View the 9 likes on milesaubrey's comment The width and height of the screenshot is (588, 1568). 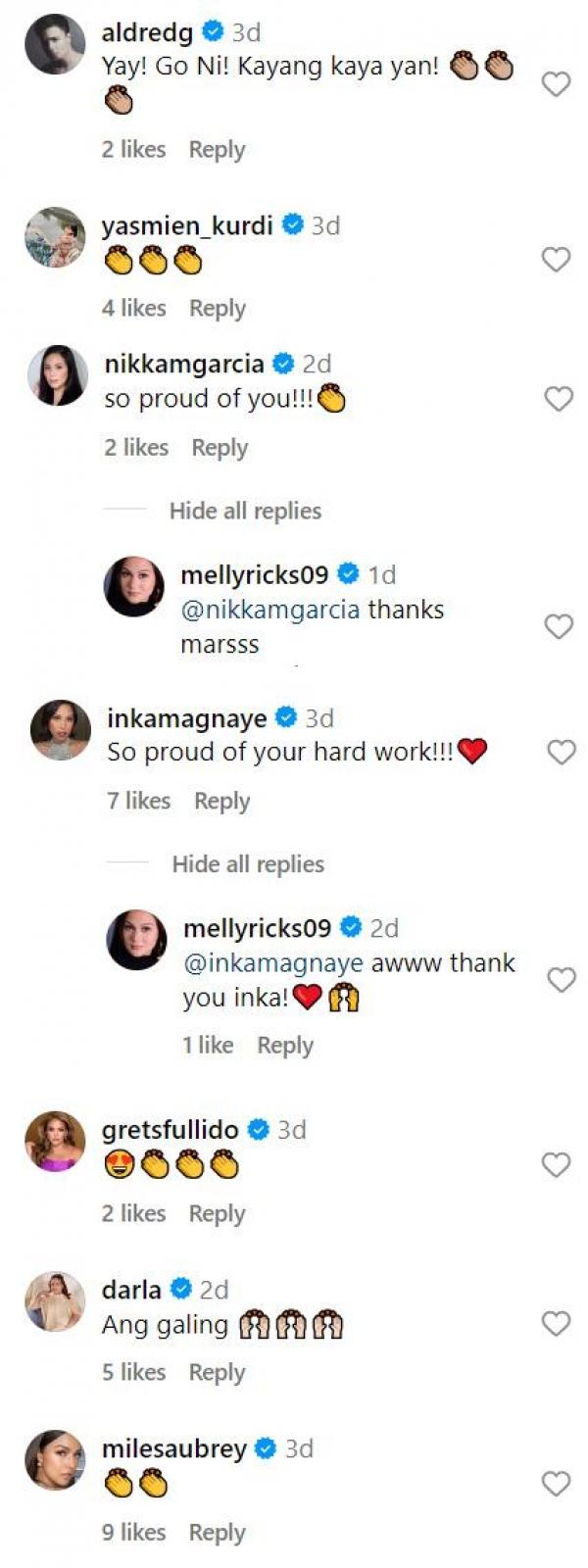pyautogui.click(x=133, y=1533)
